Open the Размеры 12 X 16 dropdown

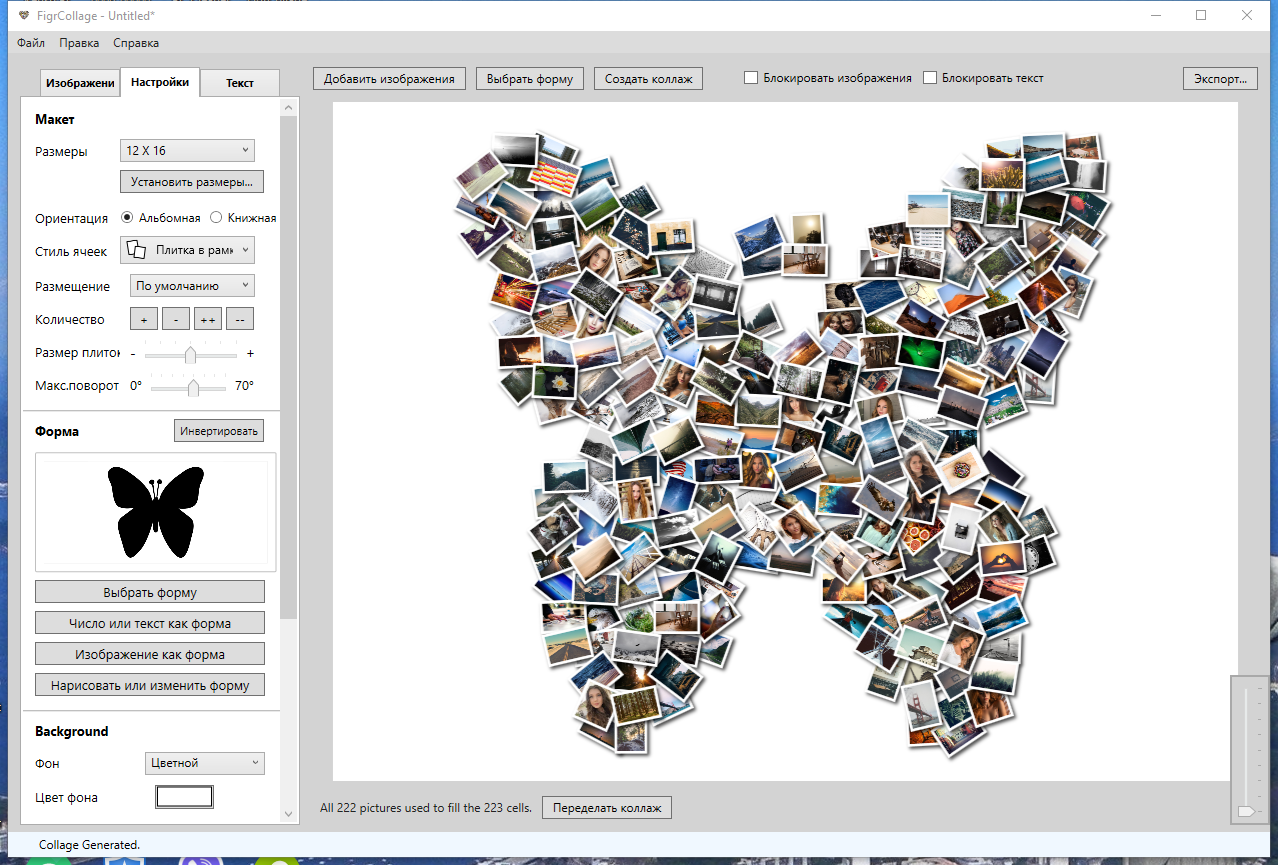tap(187, 151)
